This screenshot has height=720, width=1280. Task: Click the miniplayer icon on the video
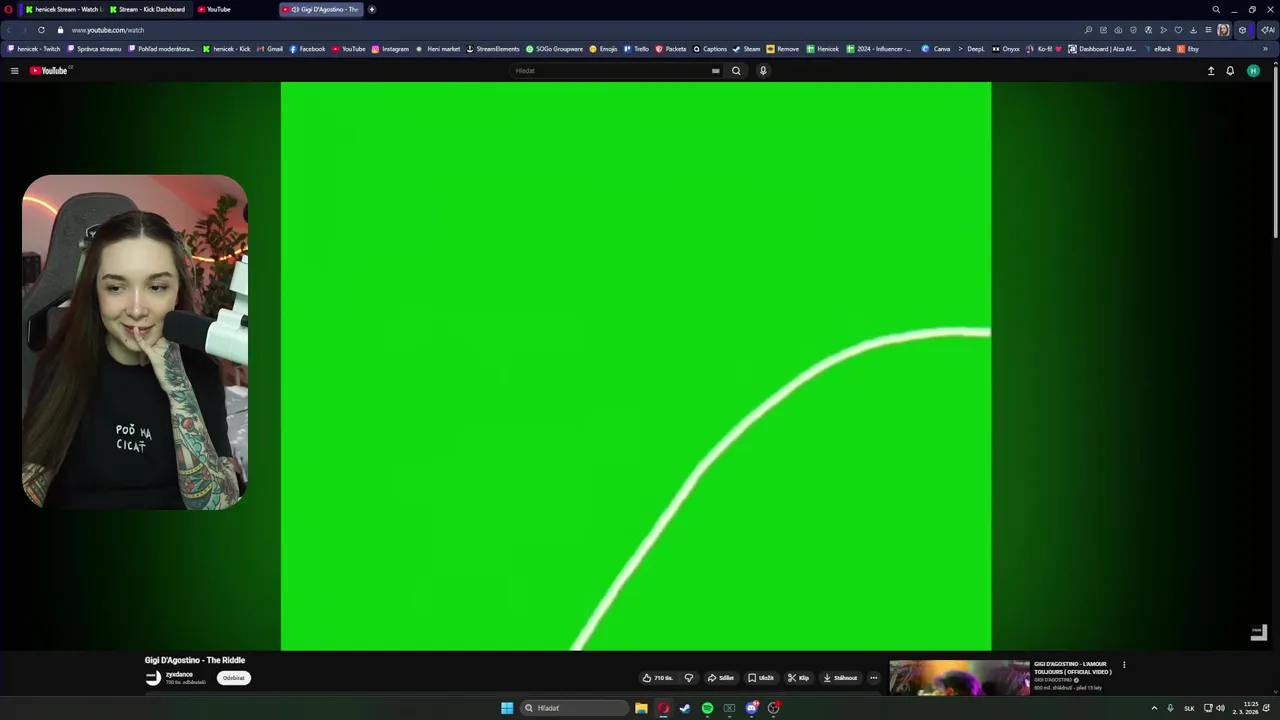[1259, 632]
